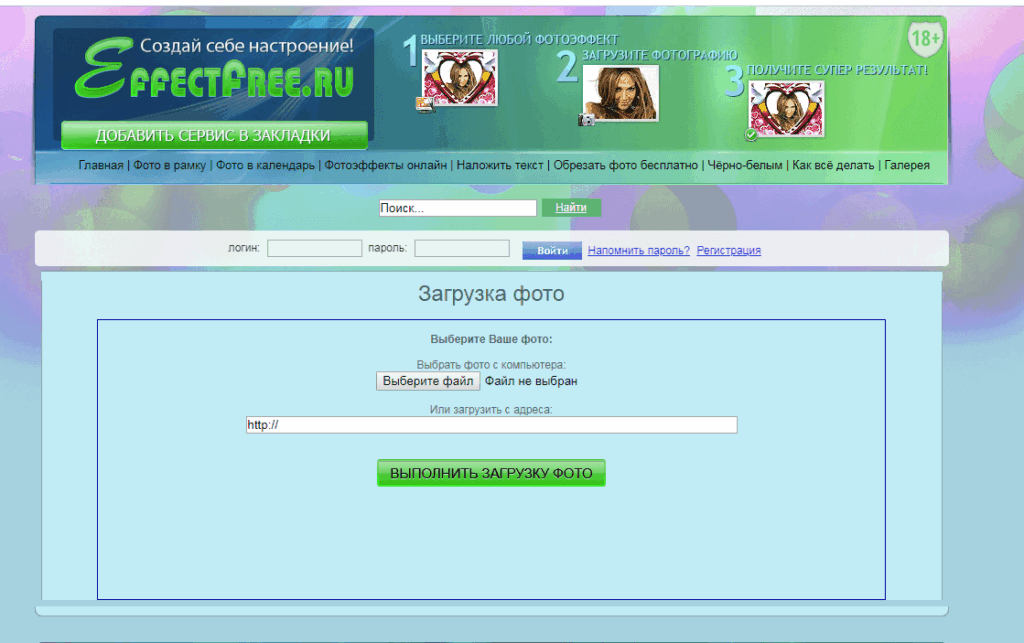The image size is (1024, 643).
Task: Click the green checkmark icon under step 3
Action: click(x=751, y=135)
